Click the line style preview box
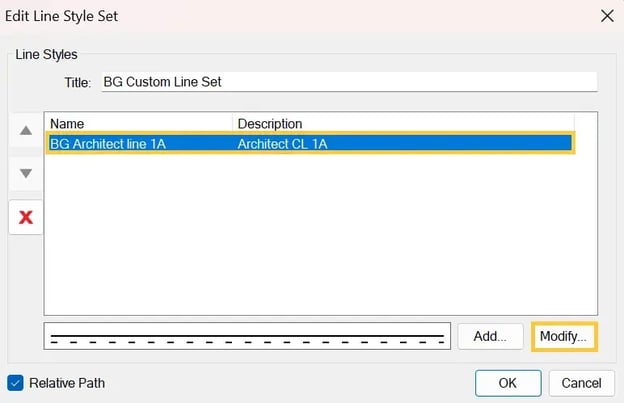Screen dimensions: 624x403 click(x=247, y=337)
